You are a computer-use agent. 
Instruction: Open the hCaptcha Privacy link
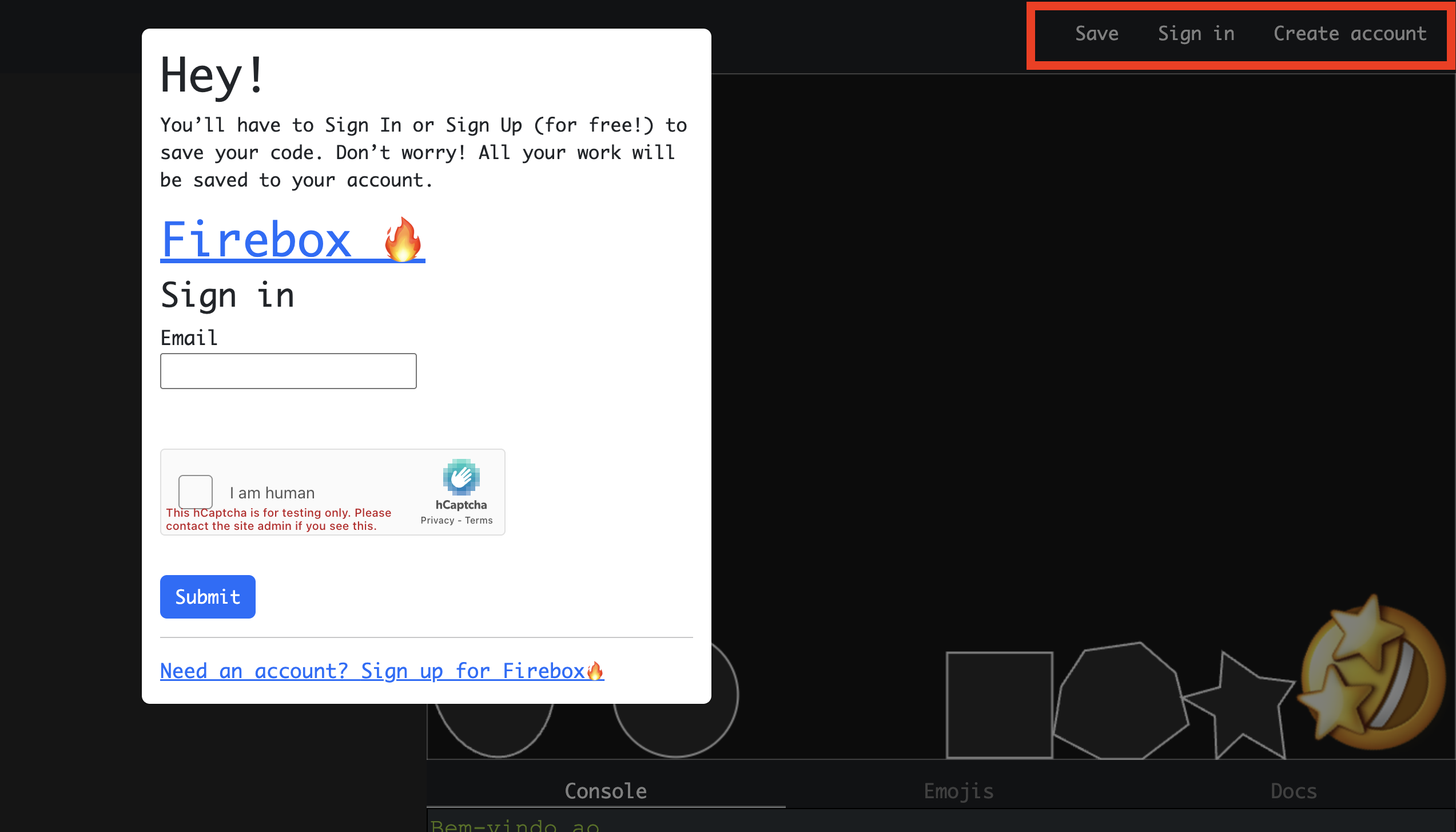pyautogui.click(x=437, y=520)
